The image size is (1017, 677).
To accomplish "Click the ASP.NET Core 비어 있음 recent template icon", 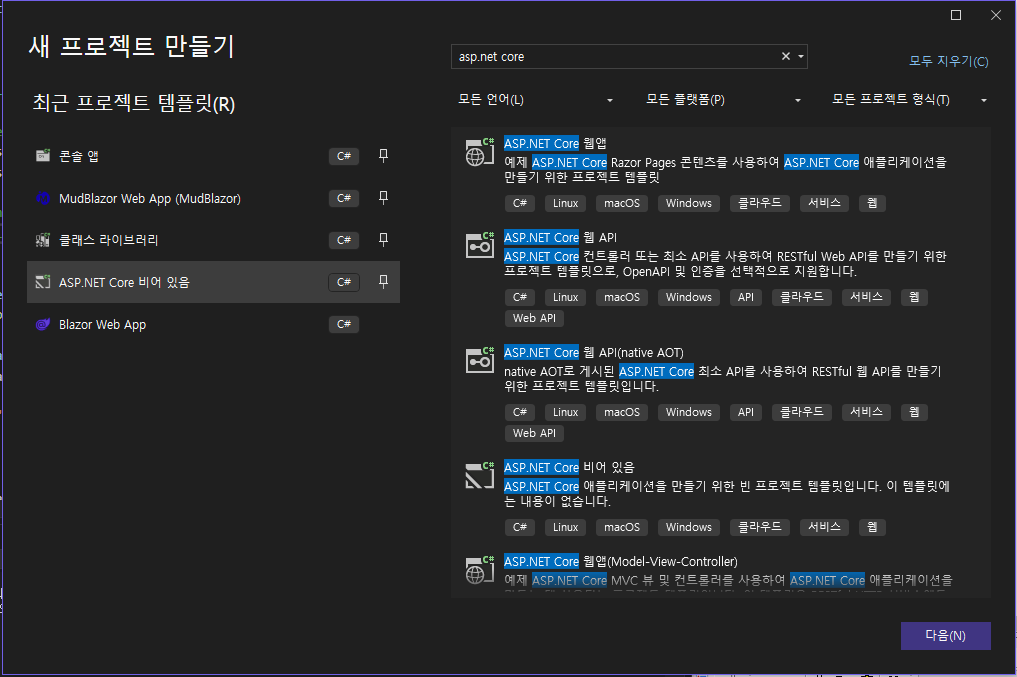I will point(43,282).
